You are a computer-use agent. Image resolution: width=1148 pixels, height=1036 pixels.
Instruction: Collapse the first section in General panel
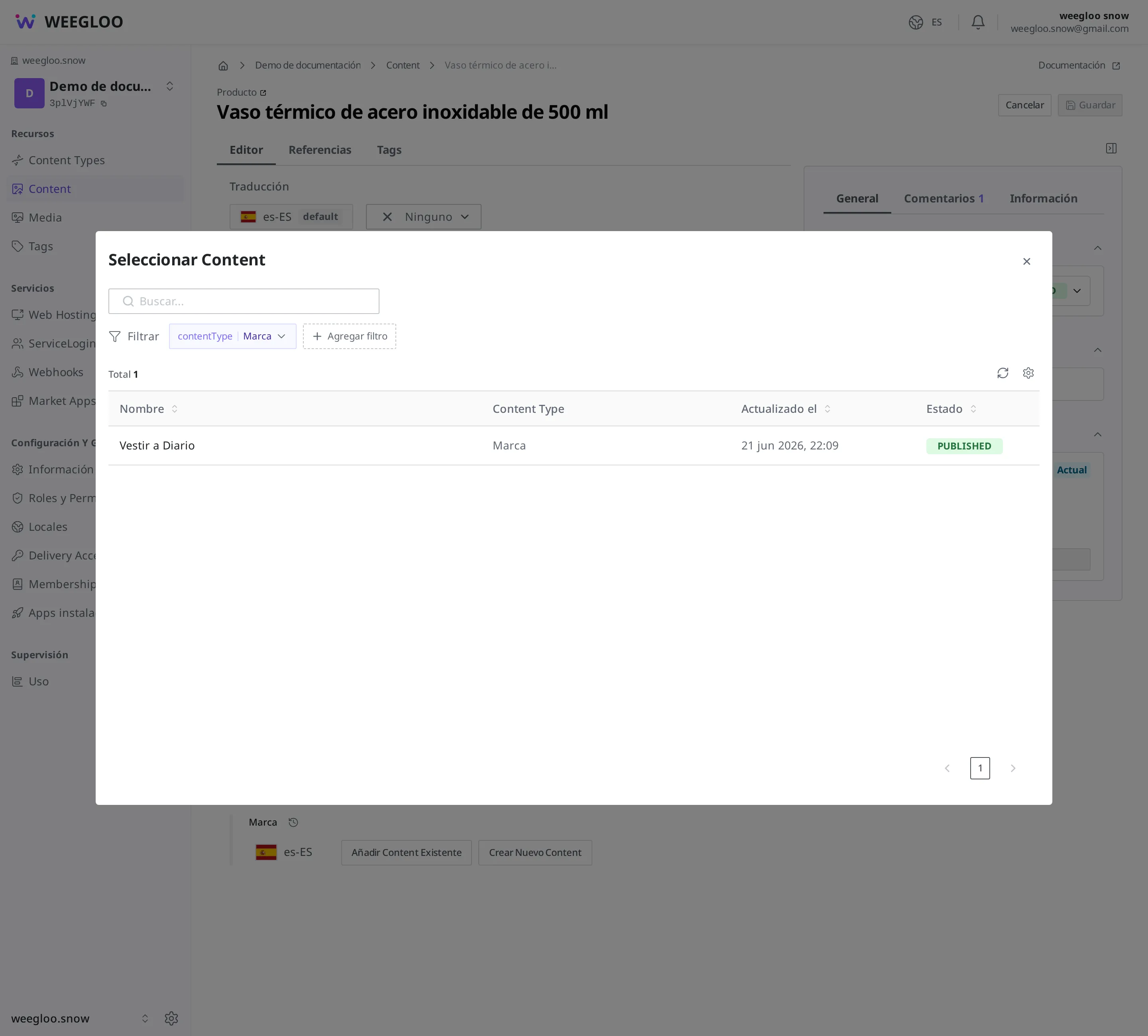click(1097, 248)
